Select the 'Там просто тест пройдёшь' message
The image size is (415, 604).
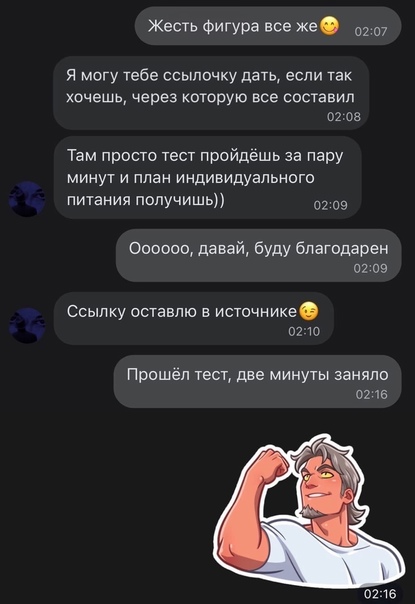207,178
